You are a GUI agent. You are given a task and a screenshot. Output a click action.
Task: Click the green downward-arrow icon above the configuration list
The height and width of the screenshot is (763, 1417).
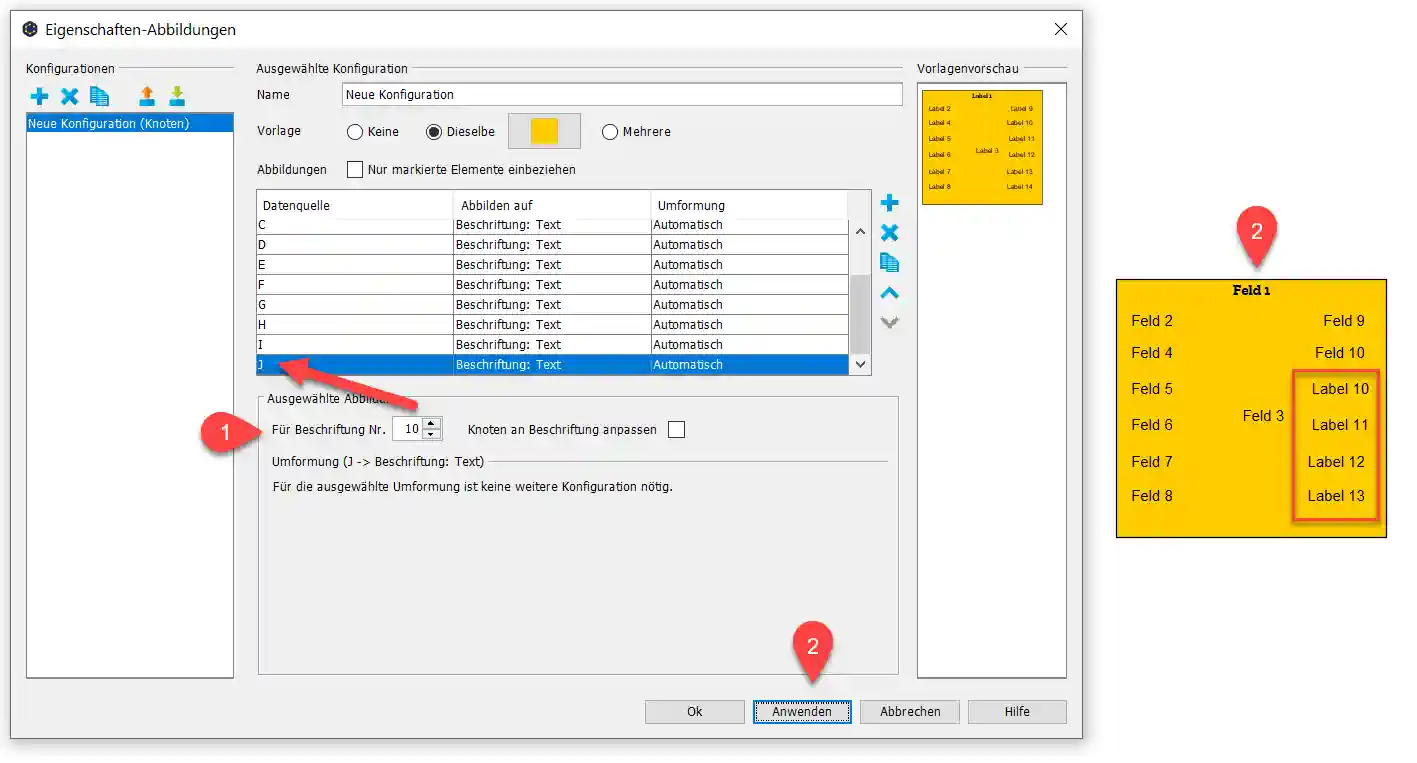[177, 96]
